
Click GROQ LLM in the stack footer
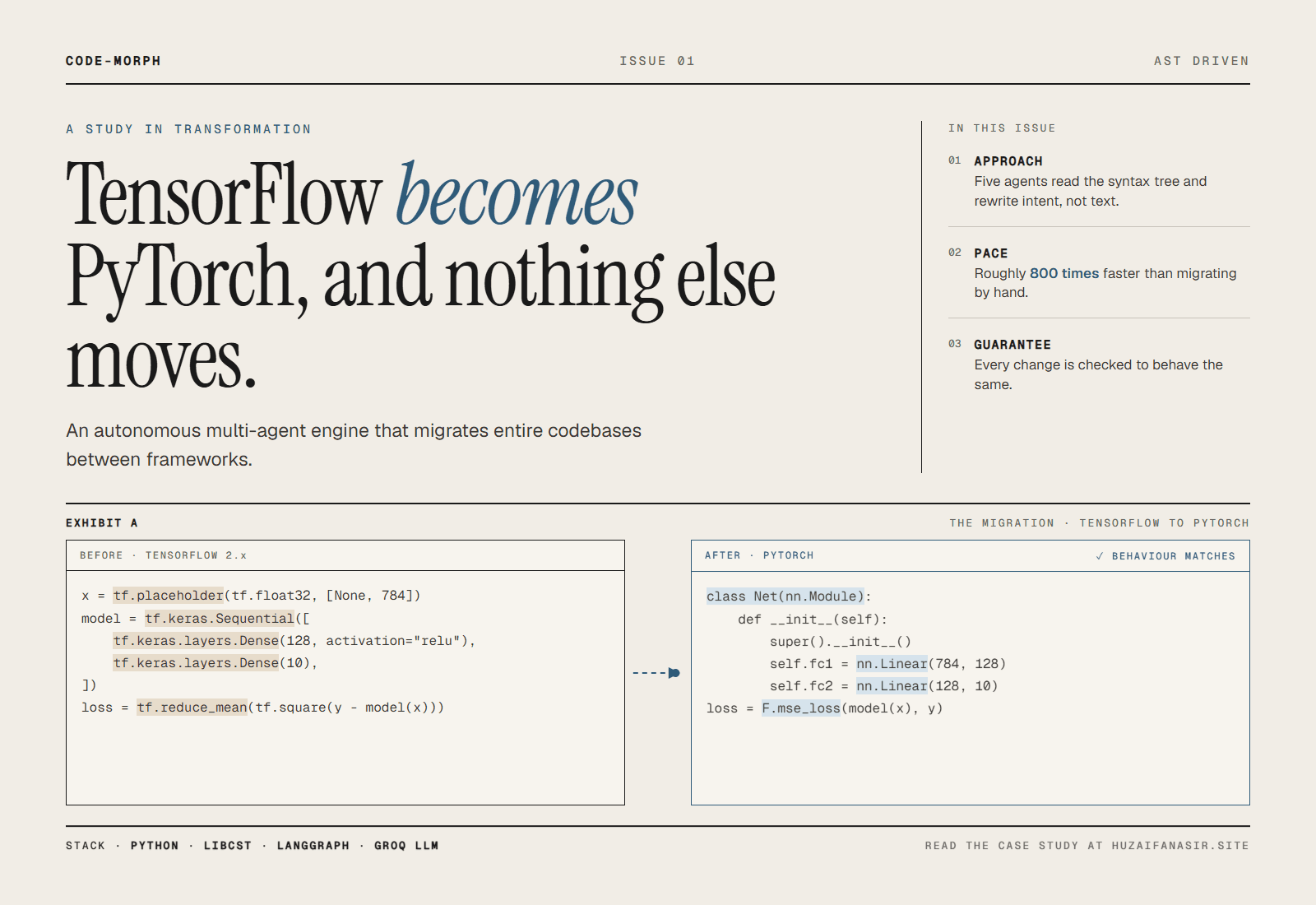point(406,846)
